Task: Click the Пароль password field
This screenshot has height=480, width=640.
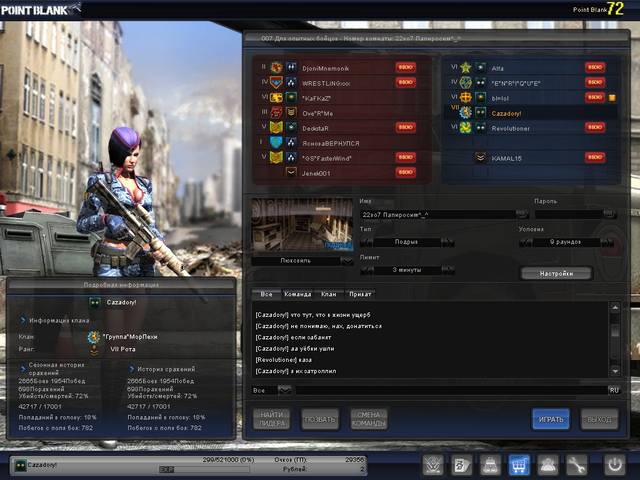Action: (569, 214)
